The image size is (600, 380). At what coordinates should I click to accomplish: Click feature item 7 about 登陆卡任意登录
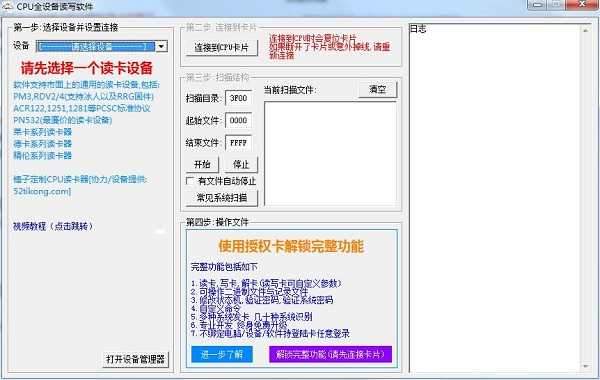click(270, 333)
